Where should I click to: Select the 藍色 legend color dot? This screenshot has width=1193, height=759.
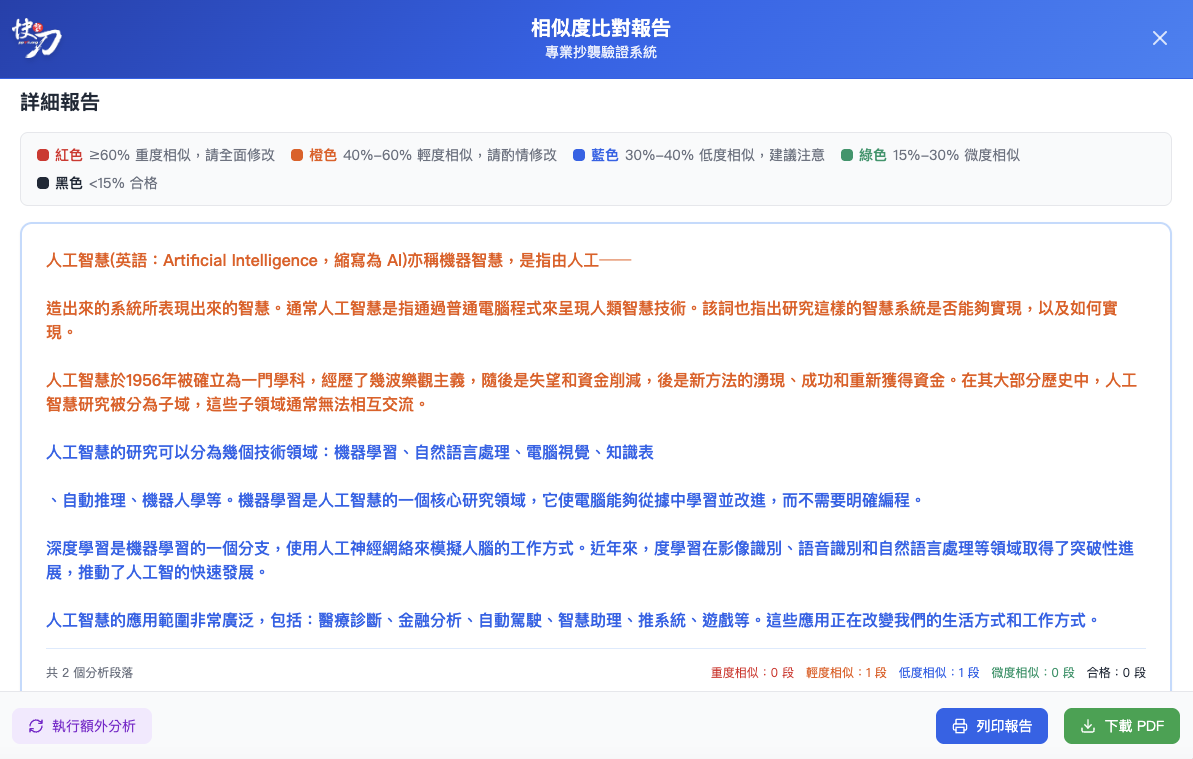tap(577, 156)
